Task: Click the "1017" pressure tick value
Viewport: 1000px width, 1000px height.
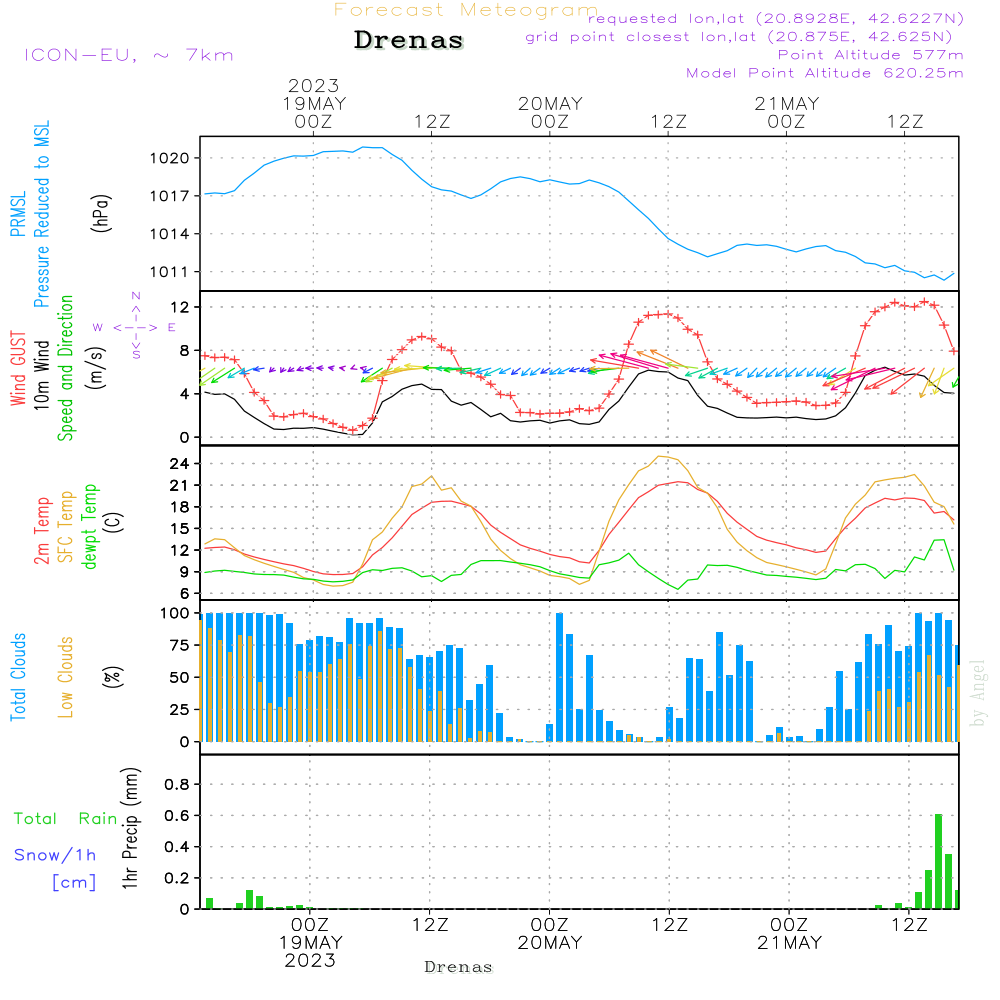Action: [x=170, y=196]
